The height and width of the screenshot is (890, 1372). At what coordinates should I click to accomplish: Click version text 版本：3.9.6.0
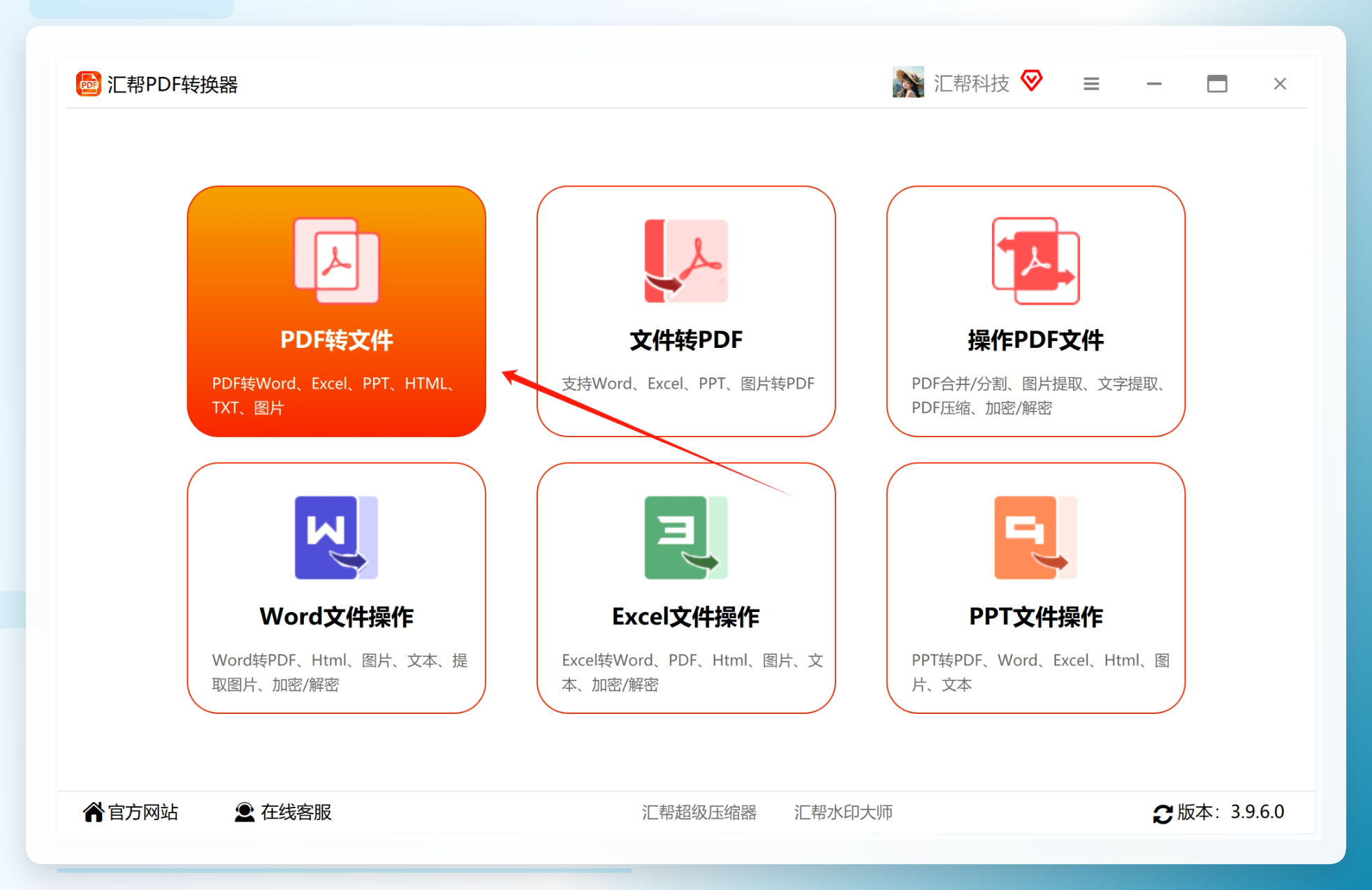pos(1231,812)
